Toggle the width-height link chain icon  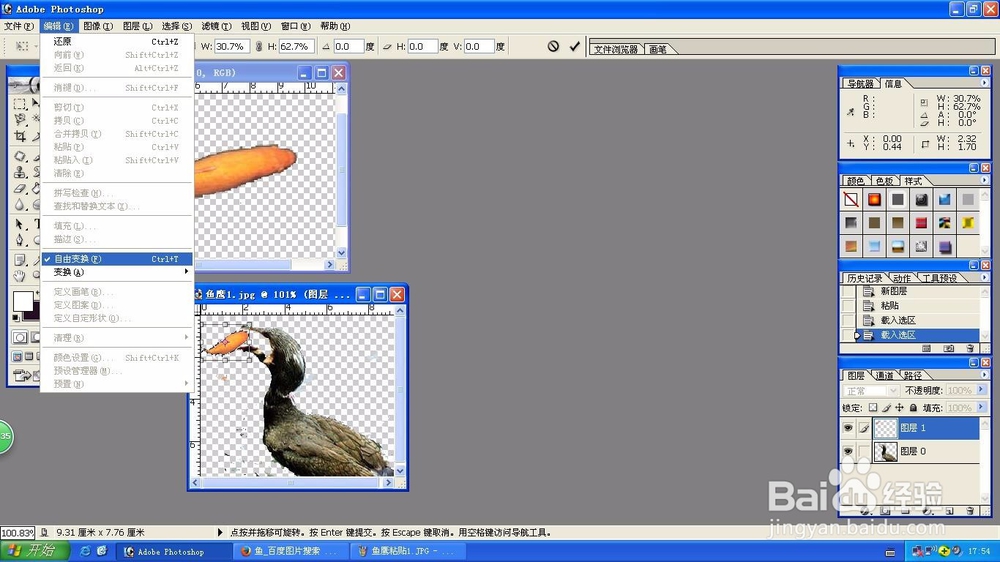258,46
